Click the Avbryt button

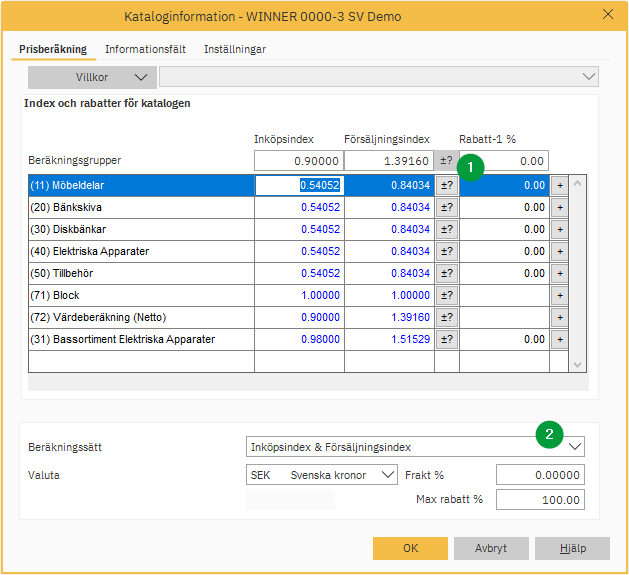coord(491,548)
